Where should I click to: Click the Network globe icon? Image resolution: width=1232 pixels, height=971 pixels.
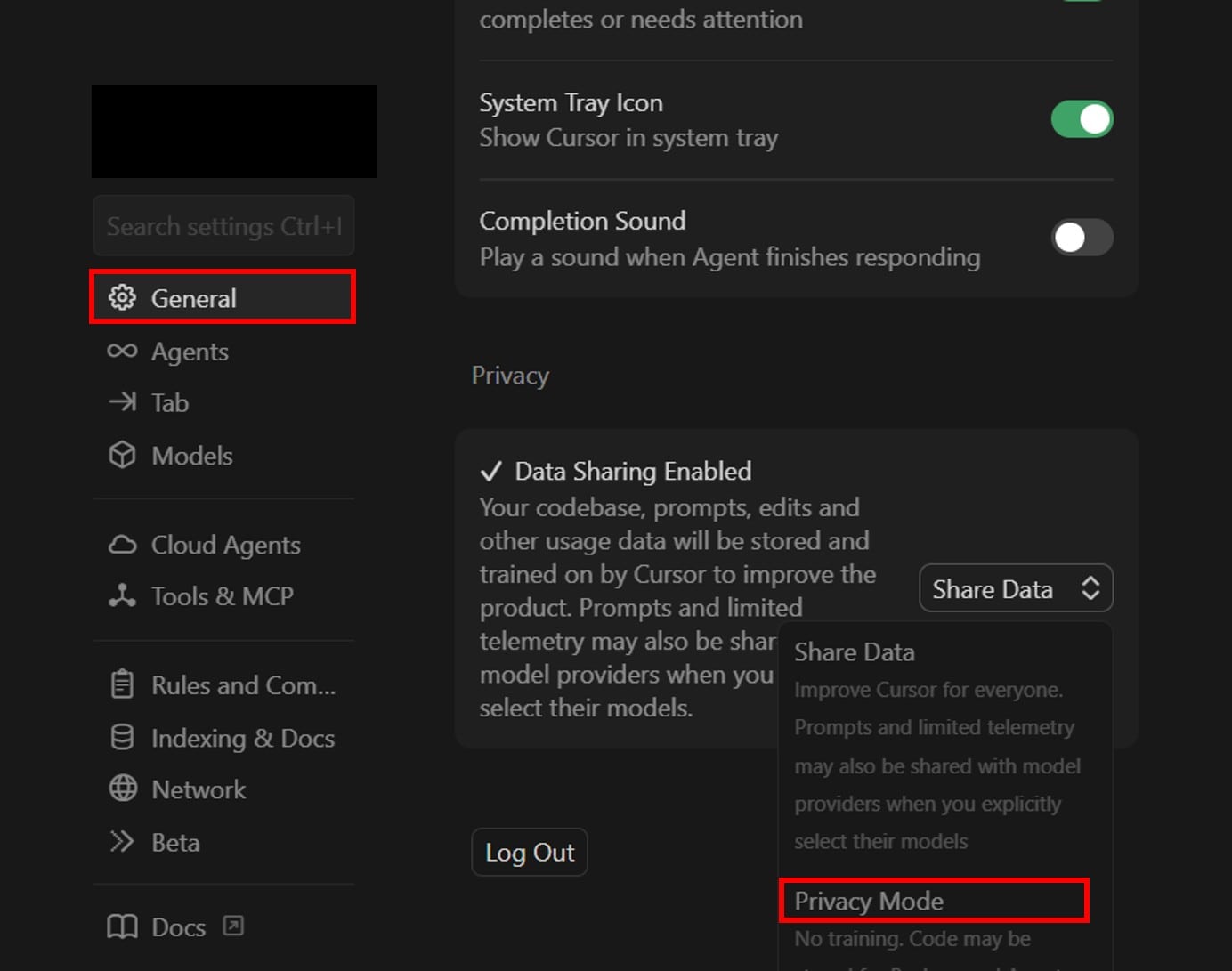(122, 789)
